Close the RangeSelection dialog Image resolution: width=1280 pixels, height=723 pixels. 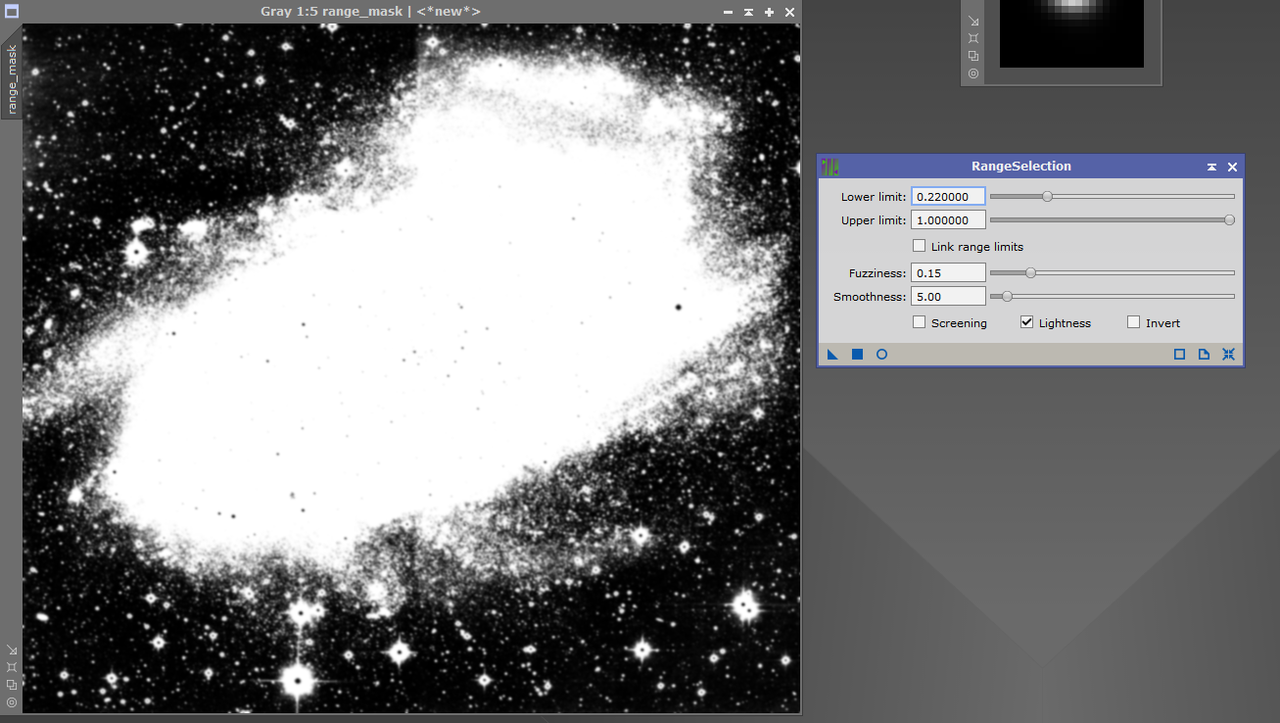pos(1232,167)
